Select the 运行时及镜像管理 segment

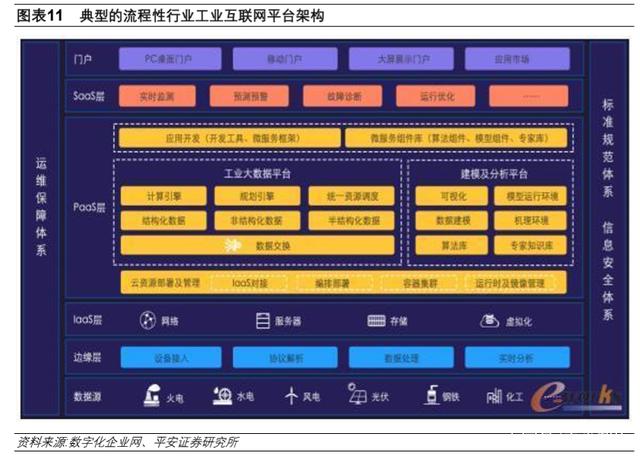[x=510, y=283]
